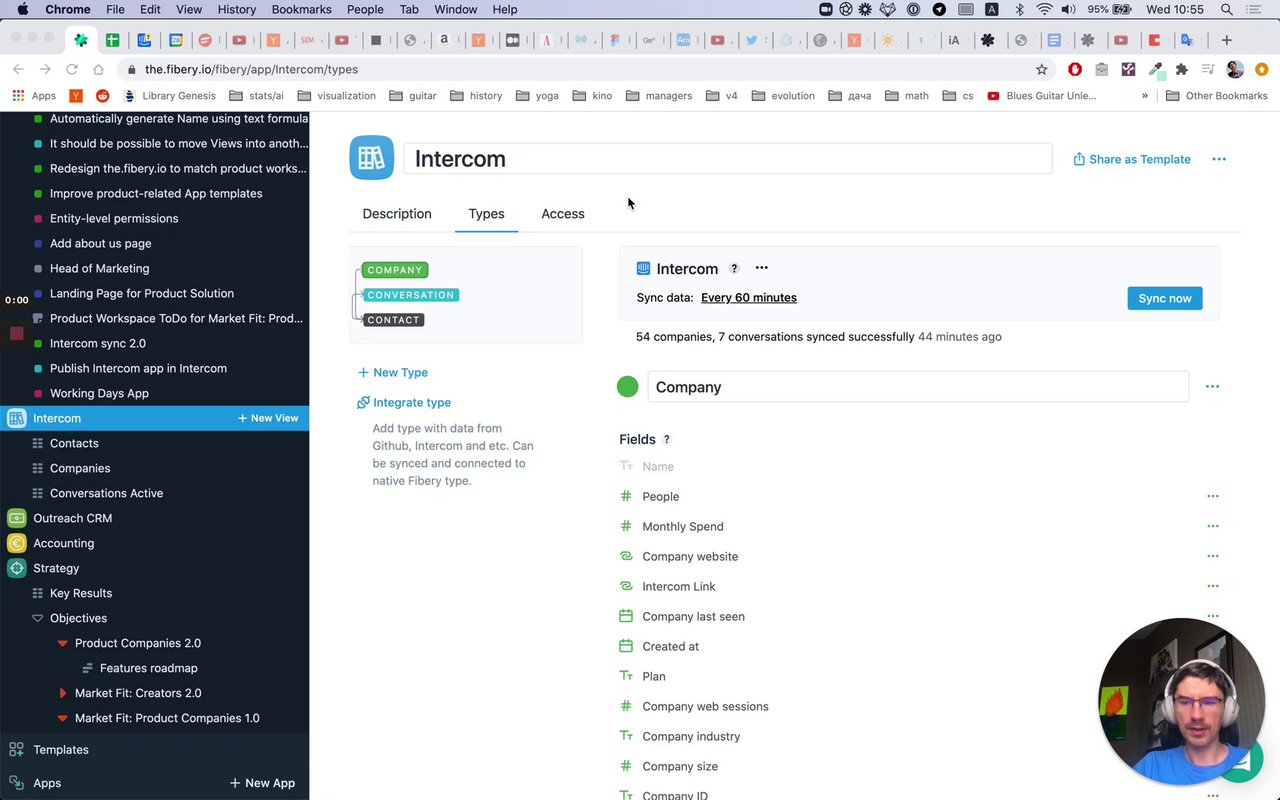The height and width of the screenshot is (800, 1280).
Task: Click the date icon of Created at field
Action: pyautogui.click(x=626, y=646)
